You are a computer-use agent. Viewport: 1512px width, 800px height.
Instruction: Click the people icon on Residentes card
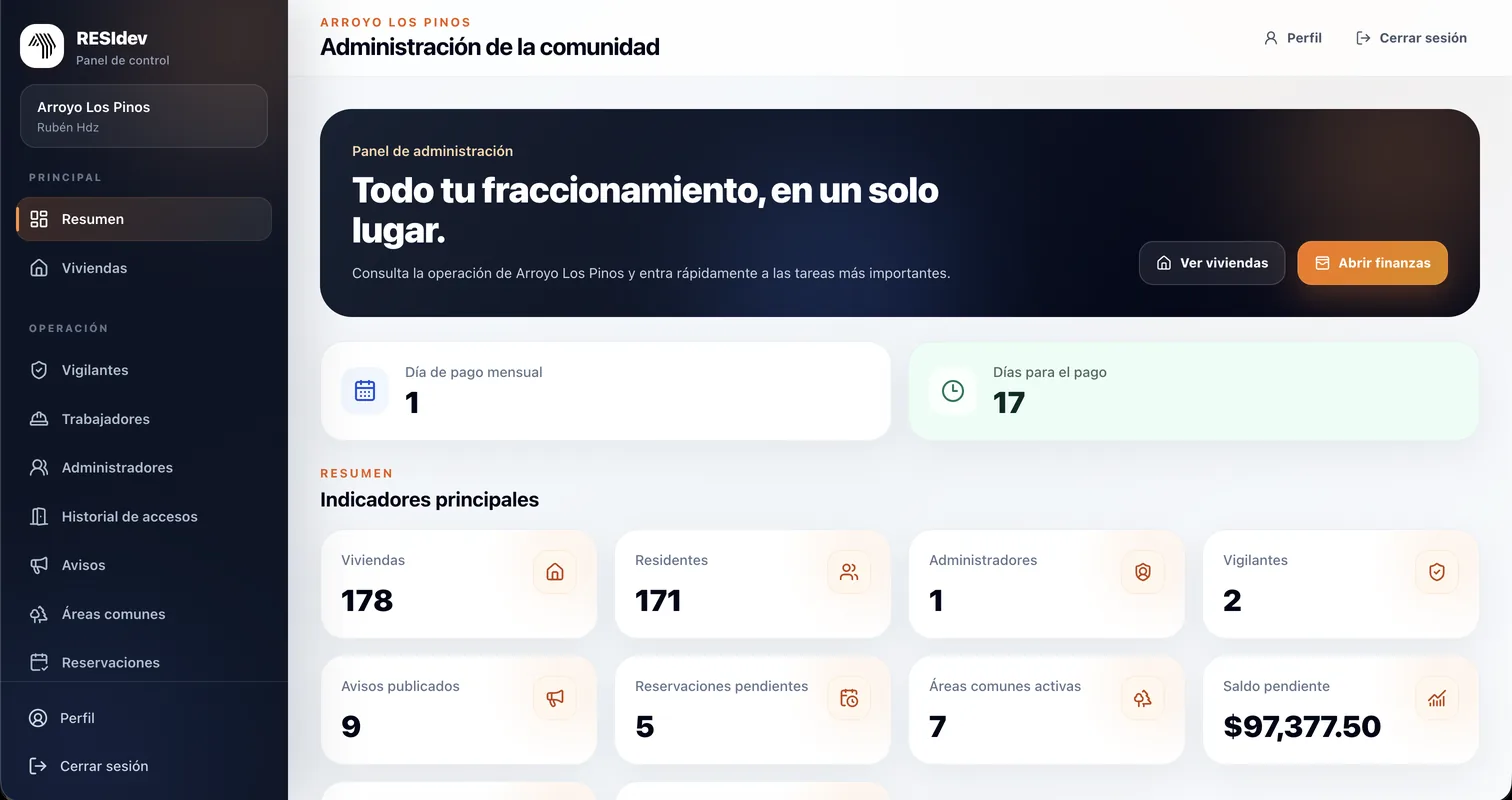pyautogui.click(x=849, y=572)
